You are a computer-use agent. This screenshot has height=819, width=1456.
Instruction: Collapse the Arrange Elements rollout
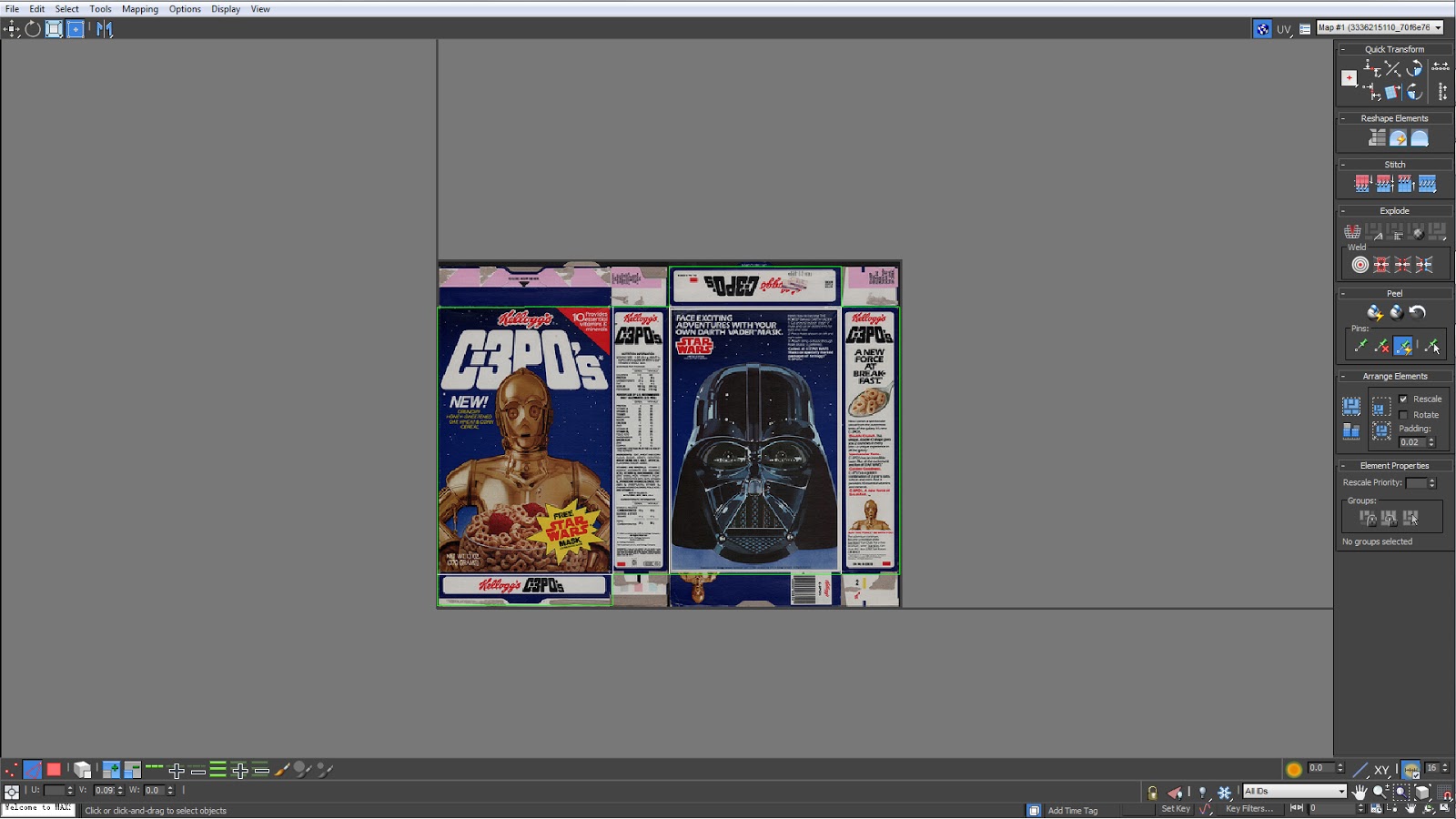pyautogui.click(x=1343, y=377)
